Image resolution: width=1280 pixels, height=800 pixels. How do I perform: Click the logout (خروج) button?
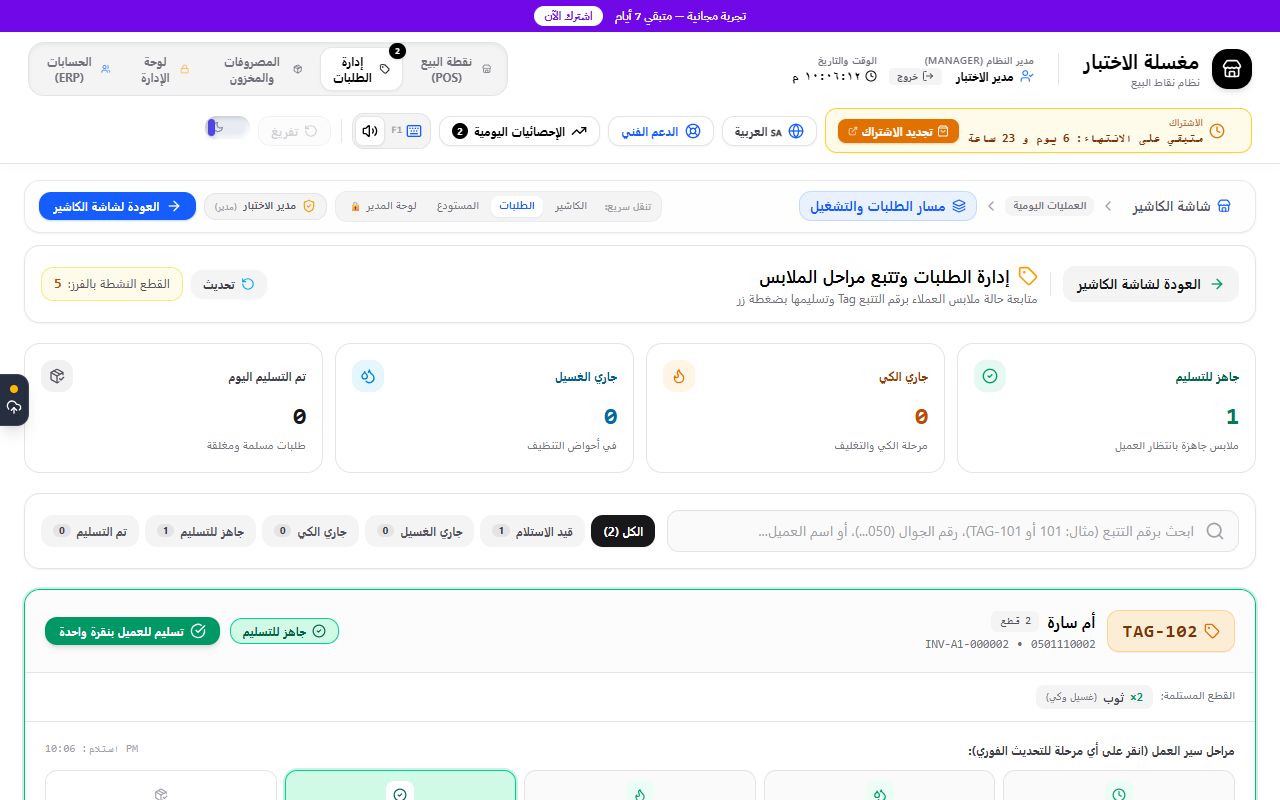coord(913,76)
